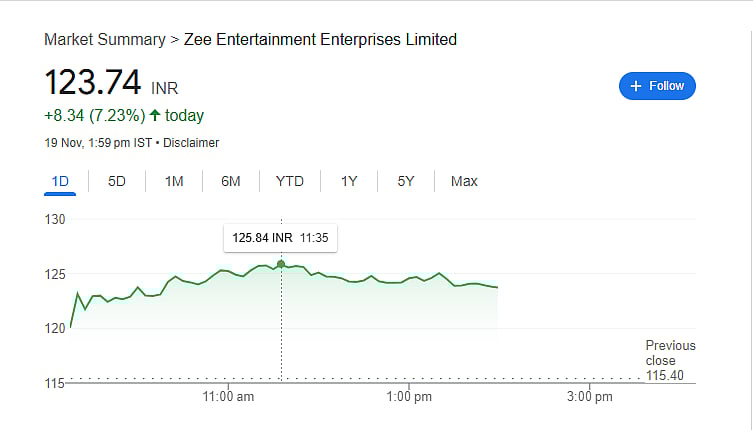Click the Follow button
The height and width of the screenshot is (430, 753).
pos(657,86)
